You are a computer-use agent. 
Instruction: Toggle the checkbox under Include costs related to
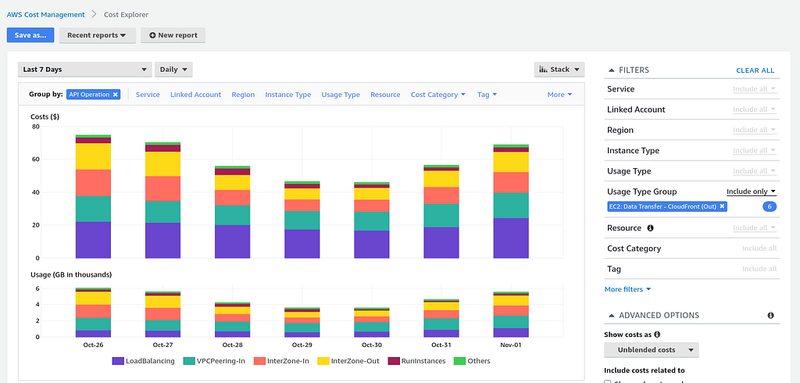[607, 381]
